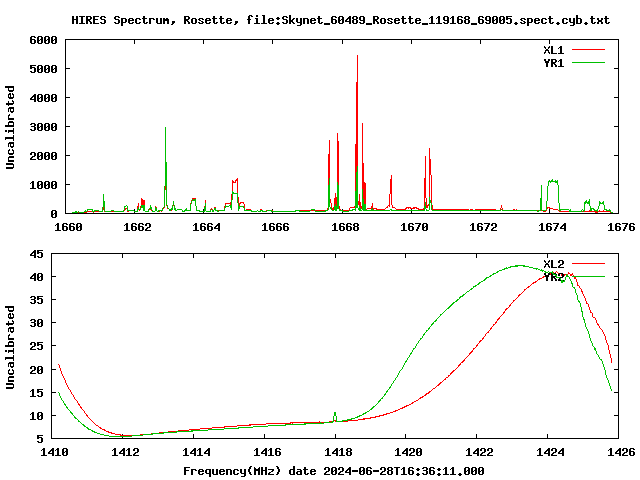640x480 pixels.
Task: Click the 1660 x-axis tick label
Action: tap(68, 227)
